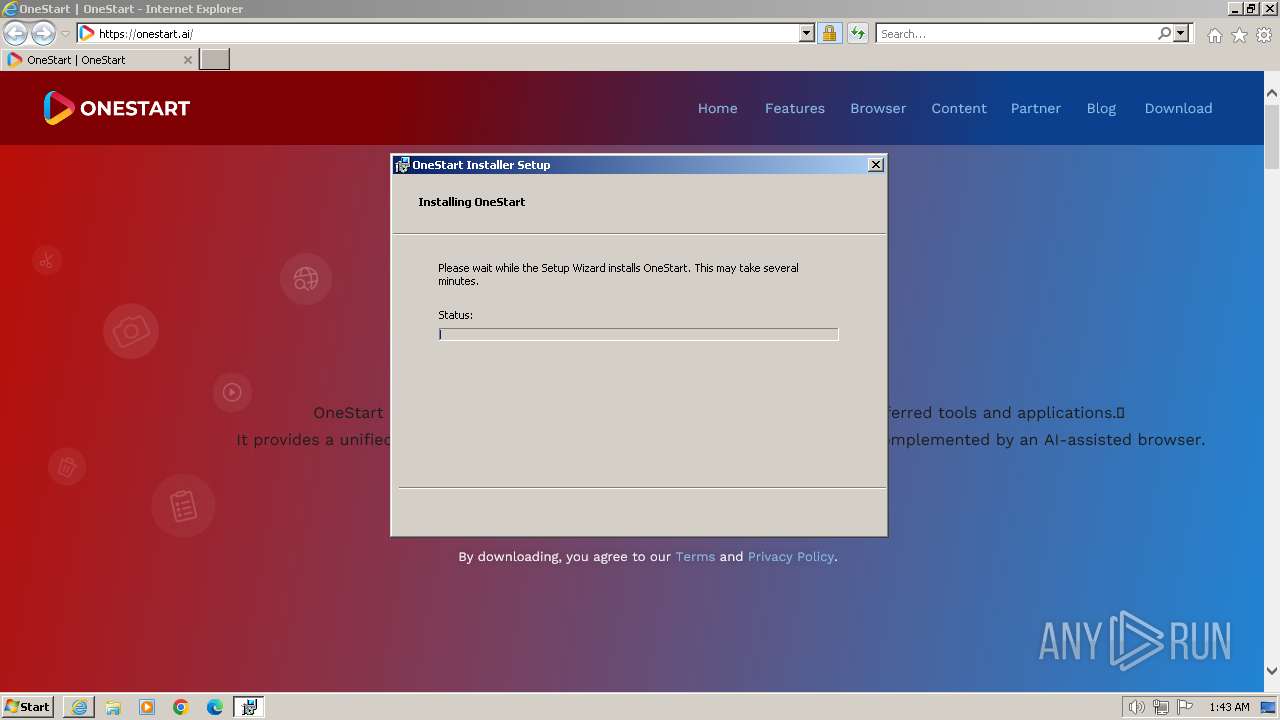Open a new blank tab
1280x720 pixels.
tap(215, 60)
